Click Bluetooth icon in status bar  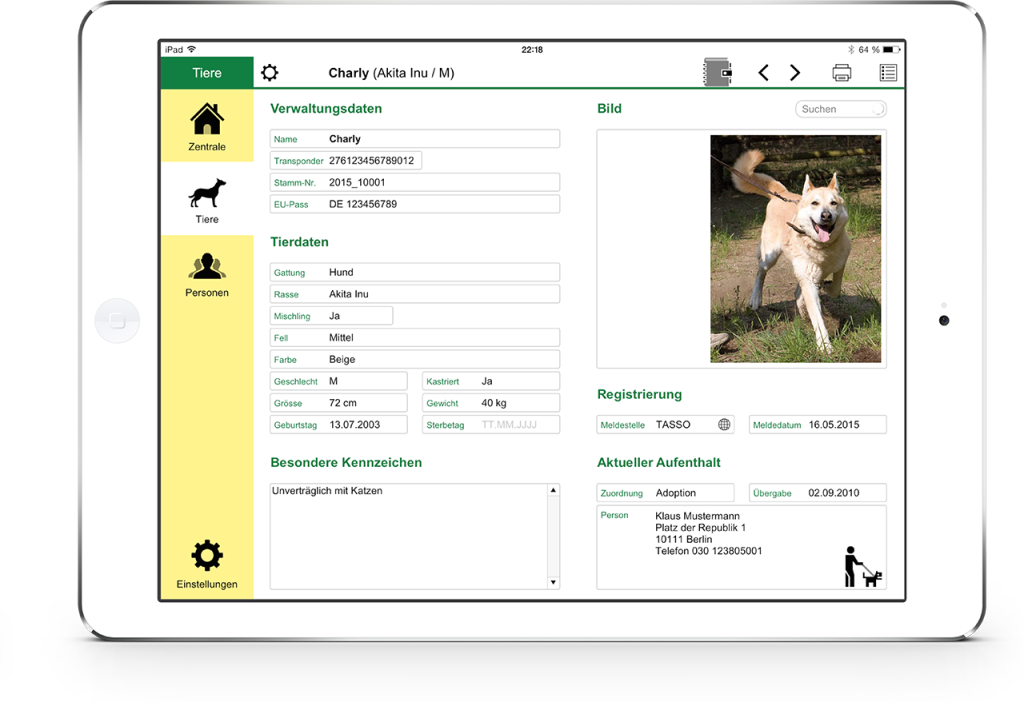[x=850, y=50]
